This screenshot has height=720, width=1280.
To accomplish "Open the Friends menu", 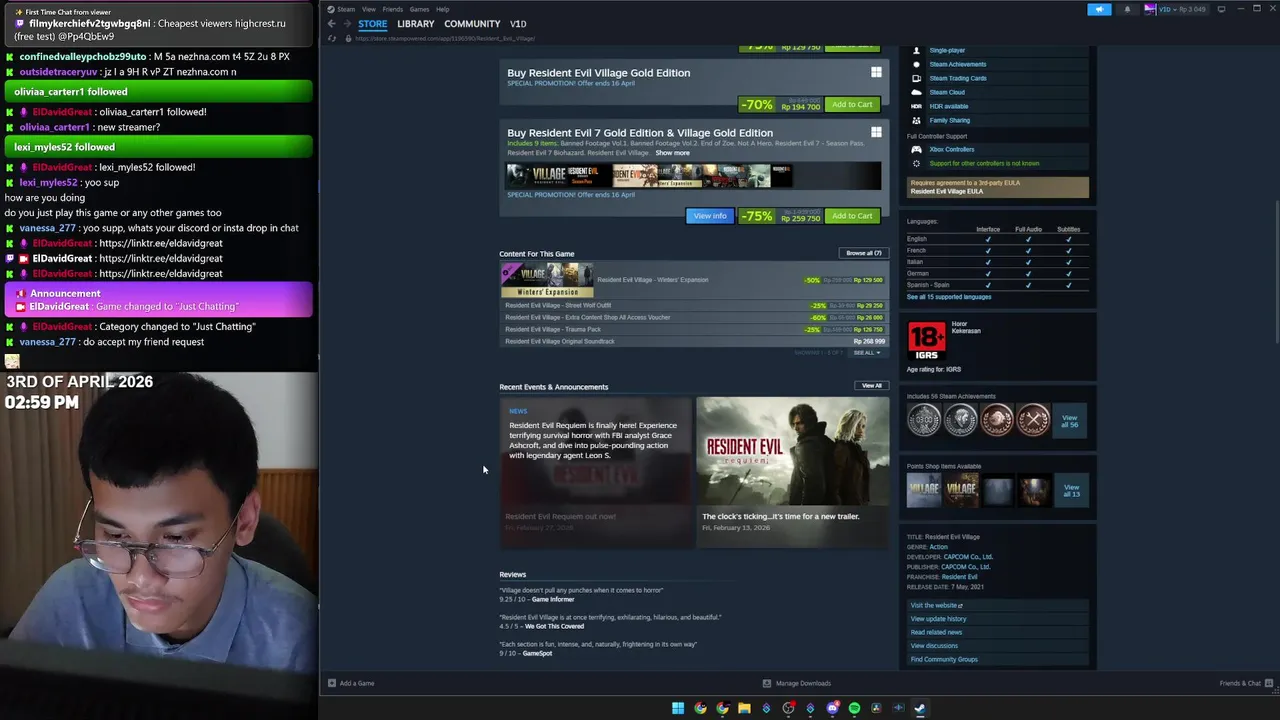I will click(393, 9).
